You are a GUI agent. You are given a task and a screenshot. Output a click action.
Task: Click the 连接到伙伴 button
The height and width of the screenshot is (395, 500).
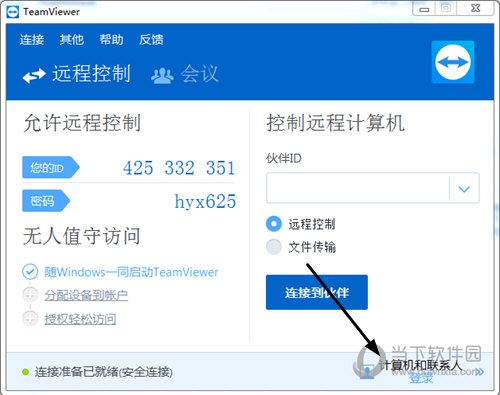tap(317, 292)
